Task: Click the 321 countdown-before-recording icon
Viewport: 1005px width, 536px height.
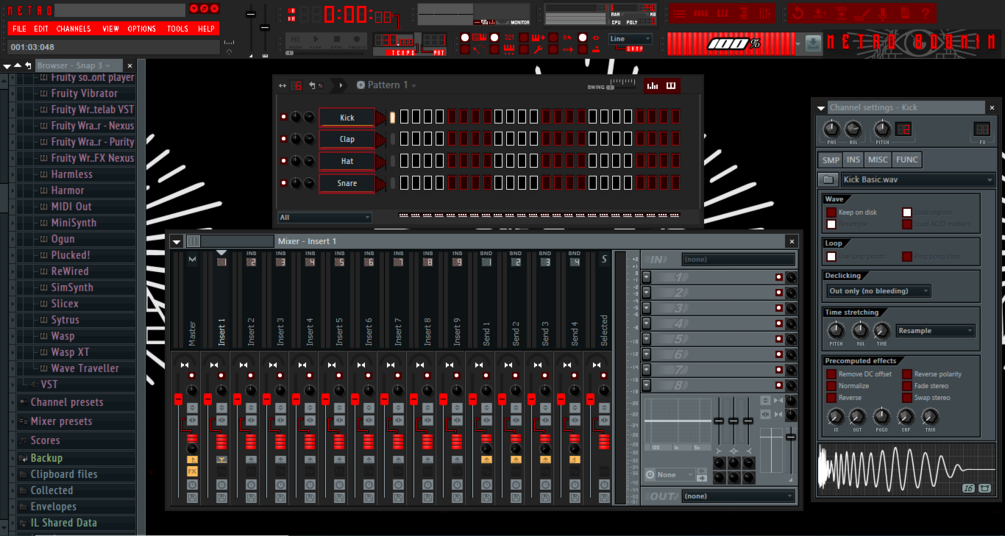Action: pos(509,37)
